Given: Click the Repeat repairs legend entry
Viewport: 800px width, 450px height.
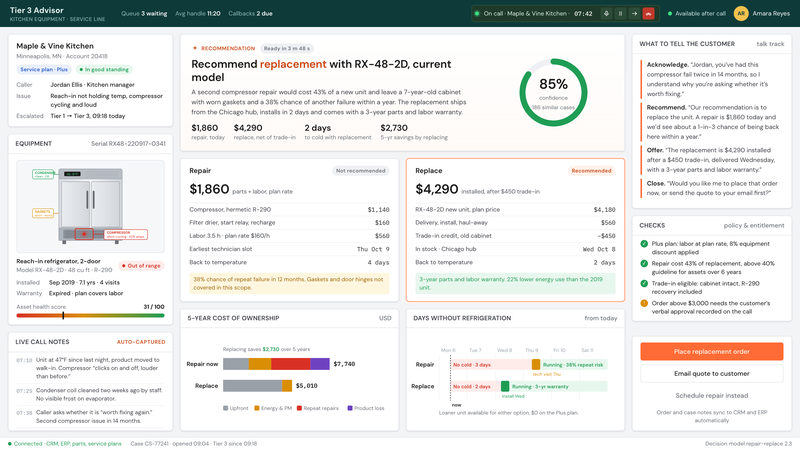Looking at the screenshot, I should 317,408.
